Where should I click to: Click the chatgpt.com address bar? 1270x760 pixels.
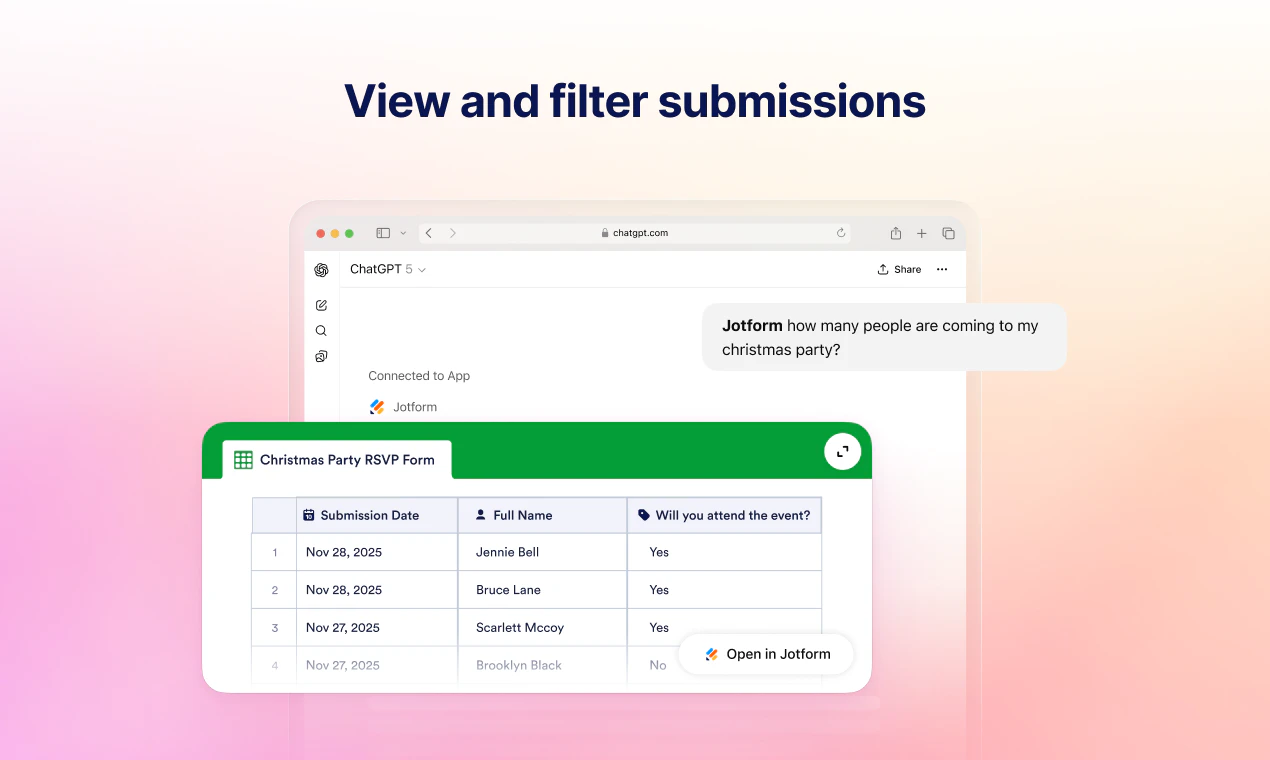click(637, 232)
